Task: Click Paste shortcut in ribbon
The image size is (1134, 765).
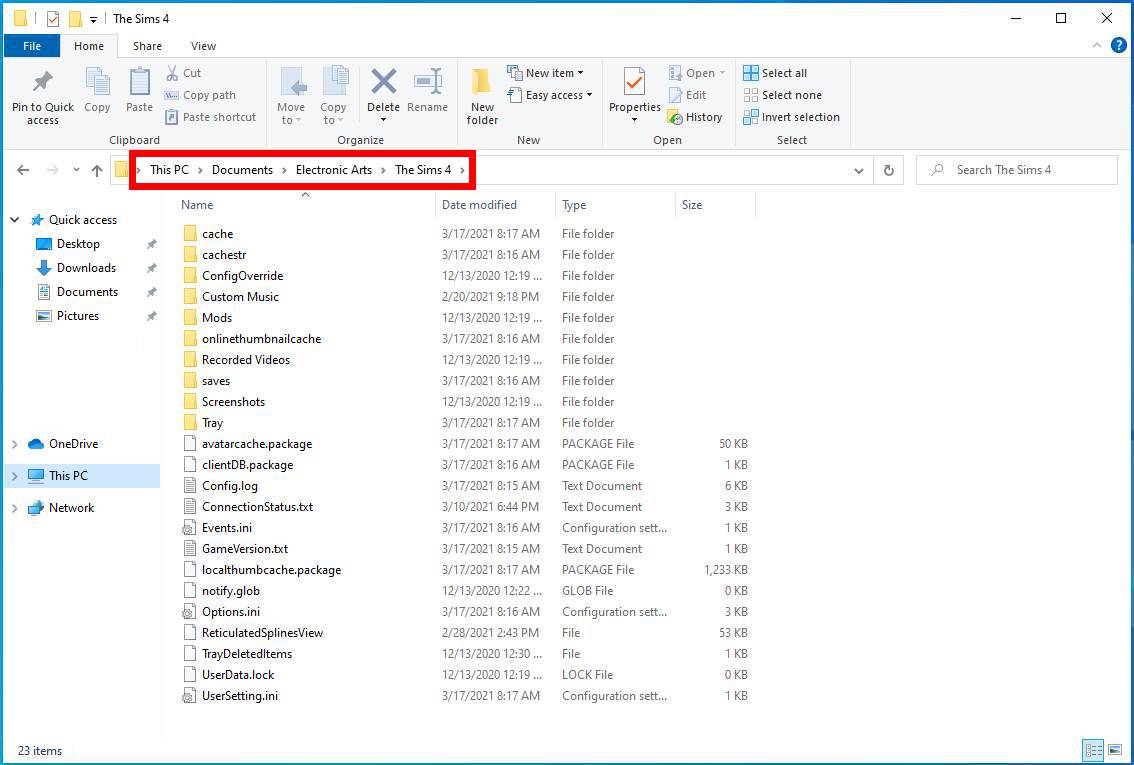Action: point(210,116)
